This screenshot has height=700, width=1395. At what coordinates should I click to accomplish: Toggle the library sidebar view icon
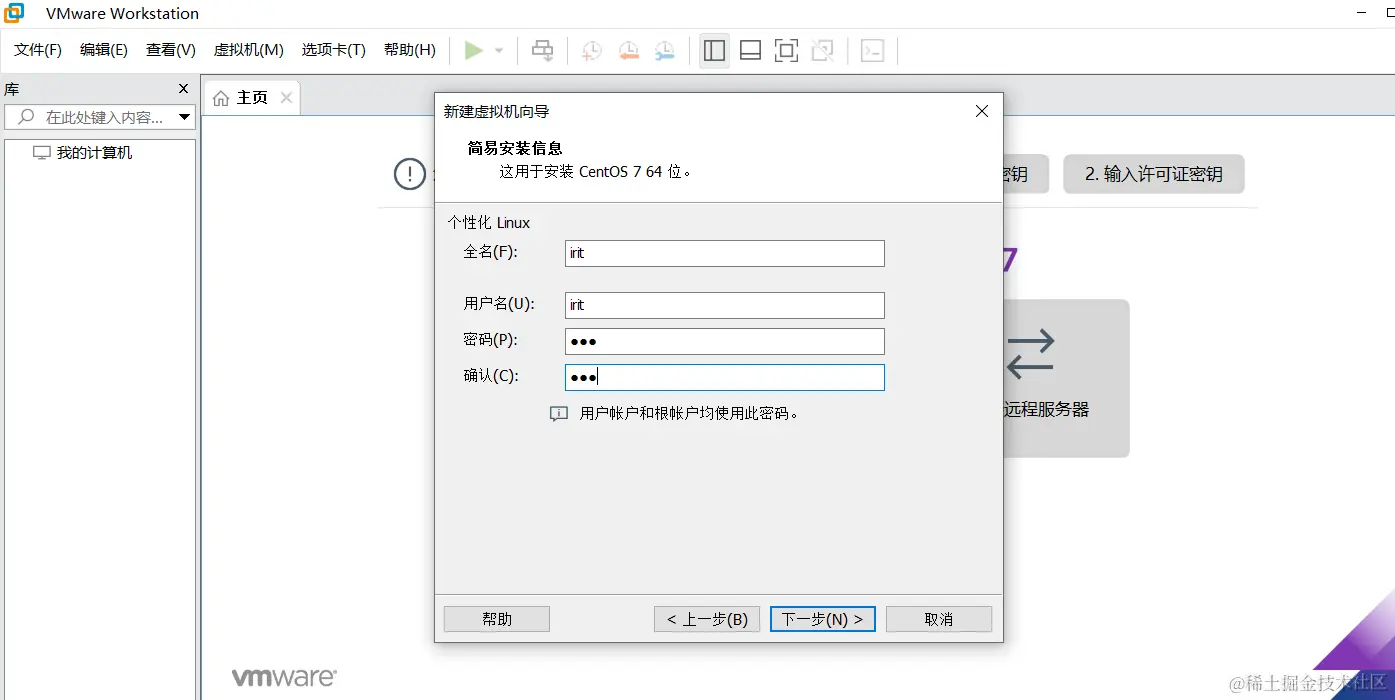(x=714, y=50)
